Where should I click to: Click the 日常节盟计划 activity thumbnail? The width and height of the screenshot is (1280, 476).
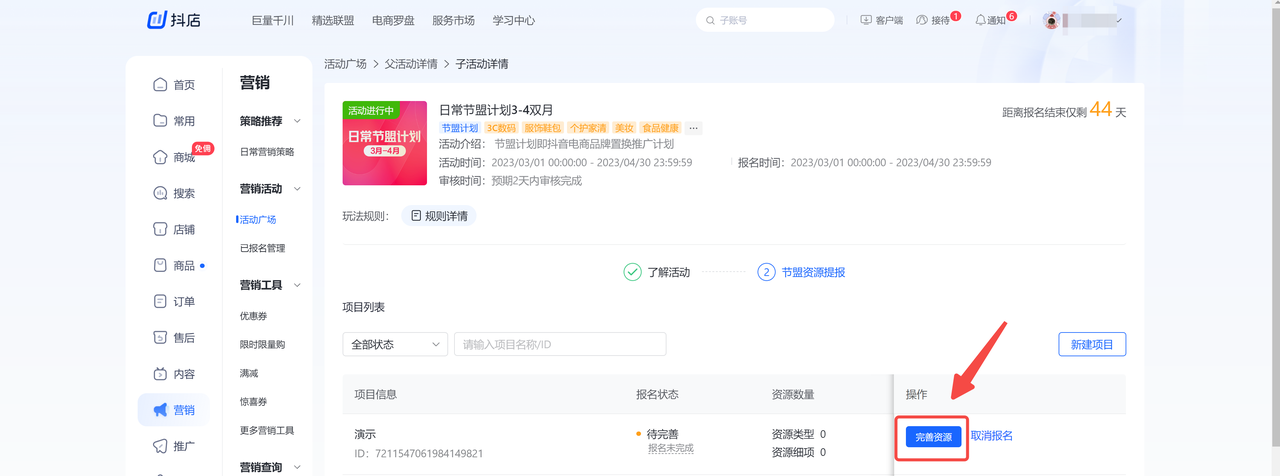click(x=385, y=144)
